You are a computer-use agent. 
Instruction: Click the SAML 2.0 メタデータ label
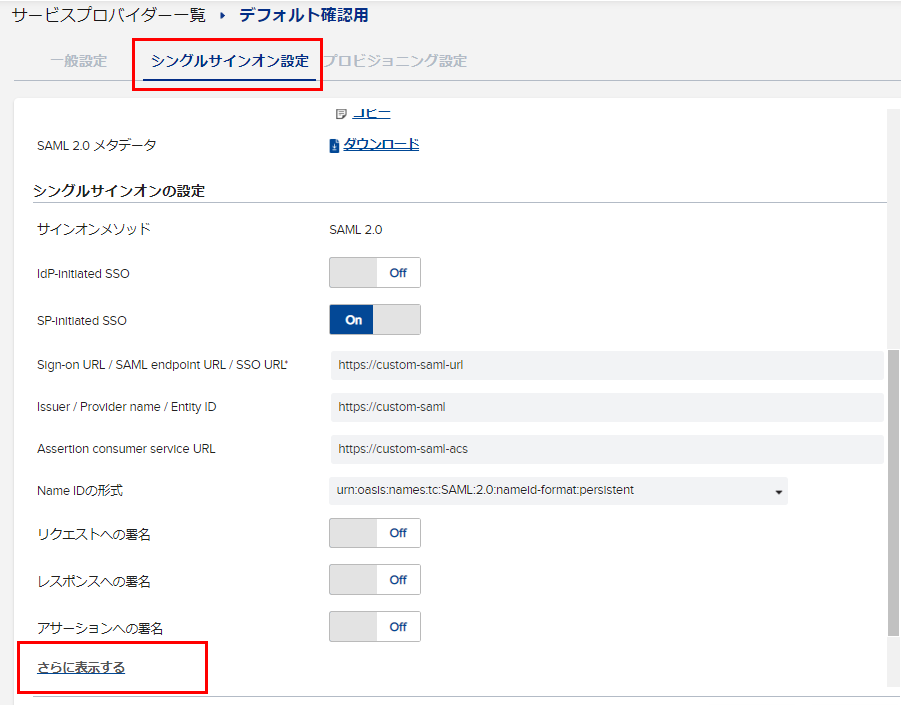(97, 145)
